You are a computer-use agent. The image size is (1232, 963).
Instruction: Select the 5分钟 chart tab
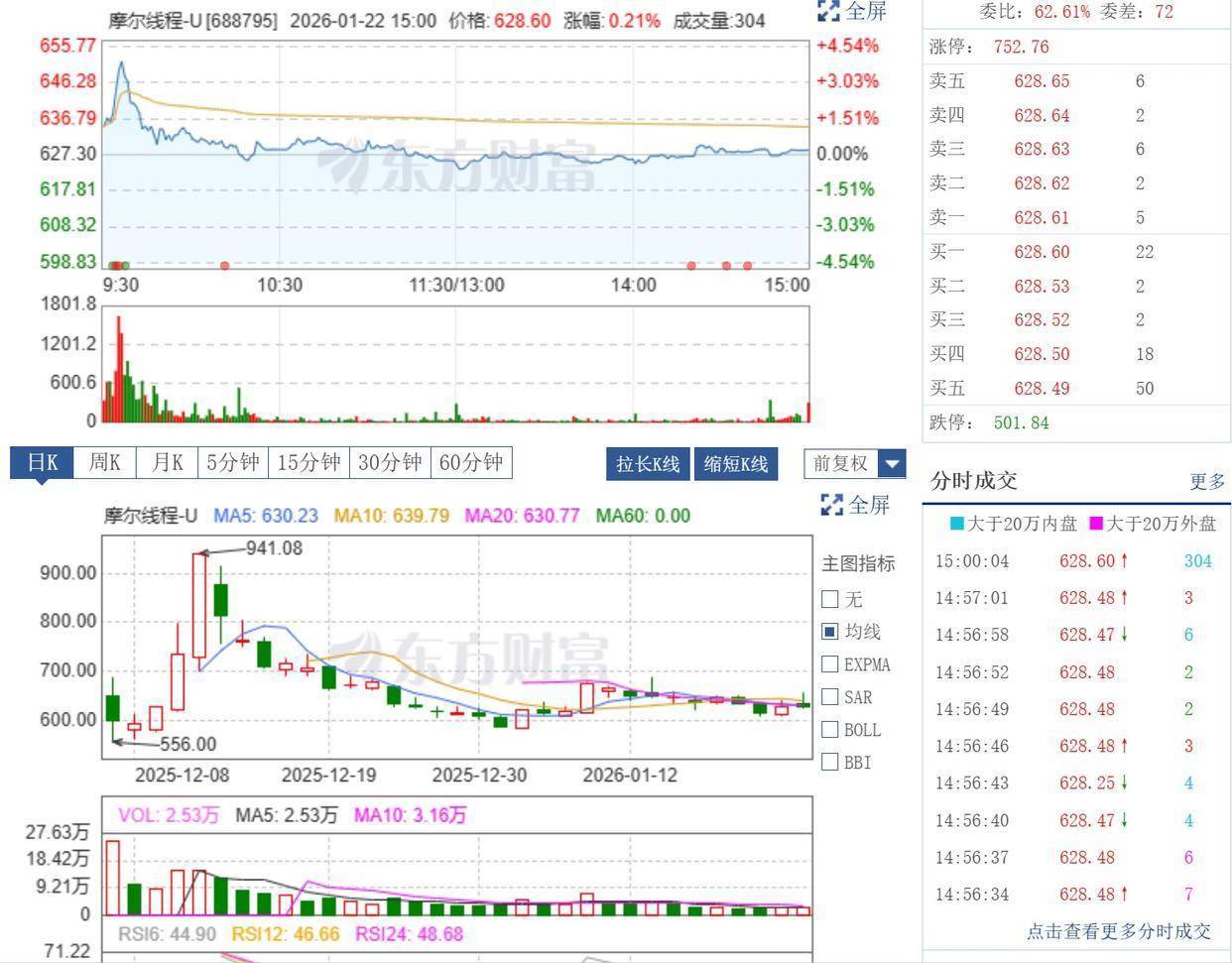pos(233,462)
